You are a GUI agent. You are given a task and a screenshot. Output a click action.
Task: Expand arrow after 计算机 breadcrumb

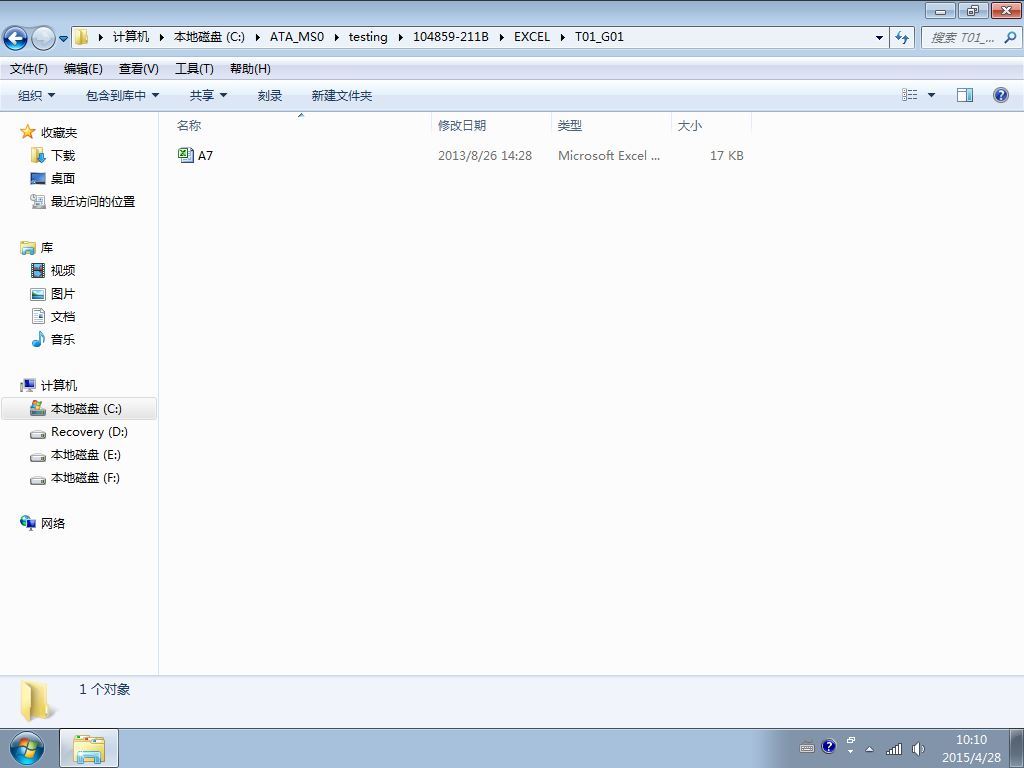(162, 37)
